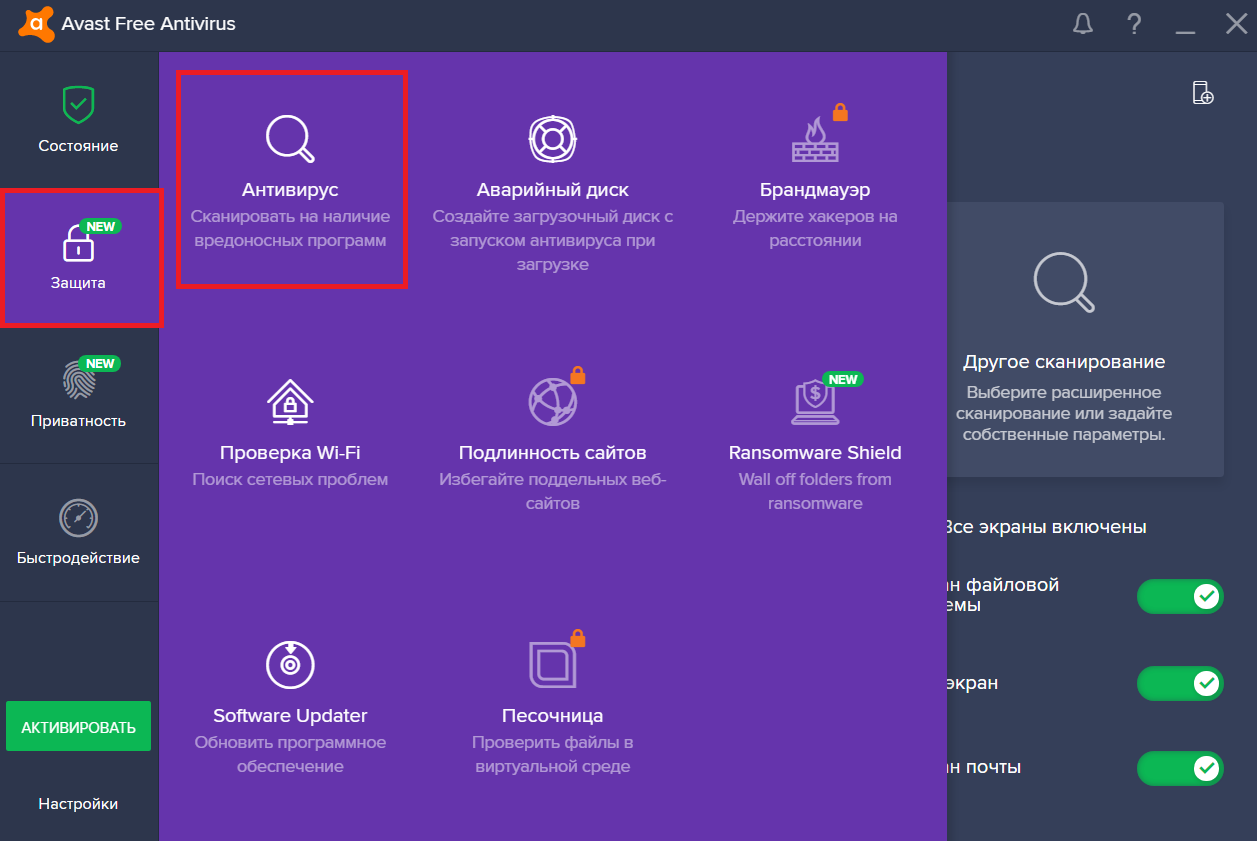Click the Брандмауэр firewall icon
Image resolution: width=1257 pixels, height=842 pixels.
(815, 138)
